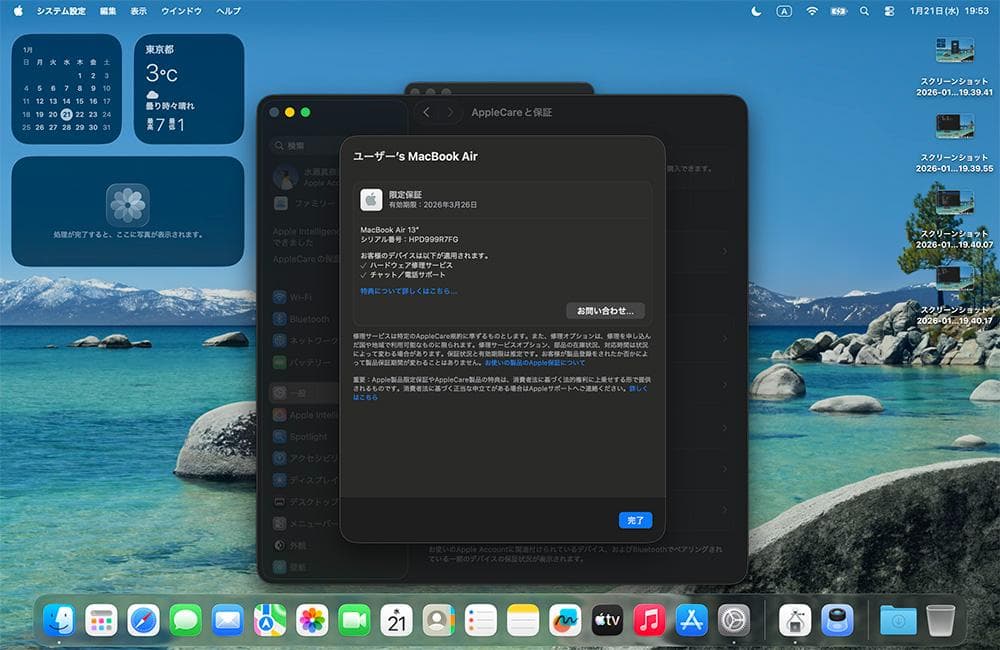Launch Apple TV from the Dock
The width and height of the screenshot is (1000, 650).
607,619
